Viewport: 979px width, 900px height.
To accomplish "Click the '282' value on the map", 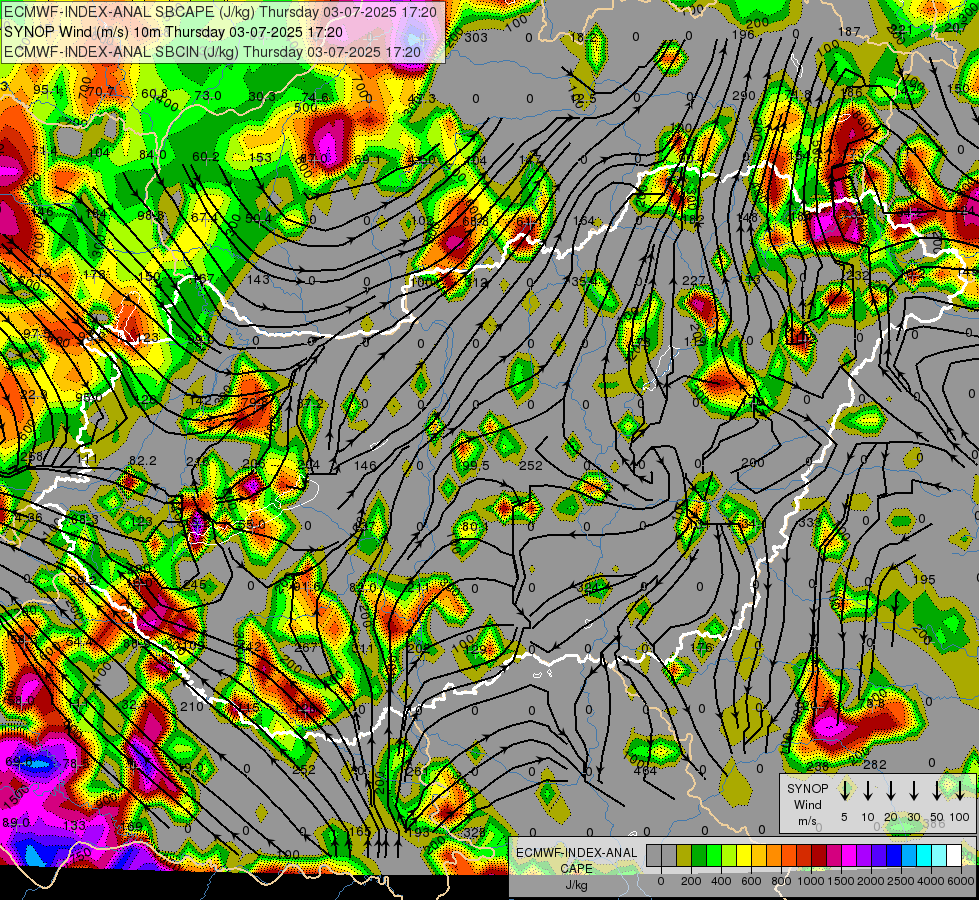I will 875,765.
